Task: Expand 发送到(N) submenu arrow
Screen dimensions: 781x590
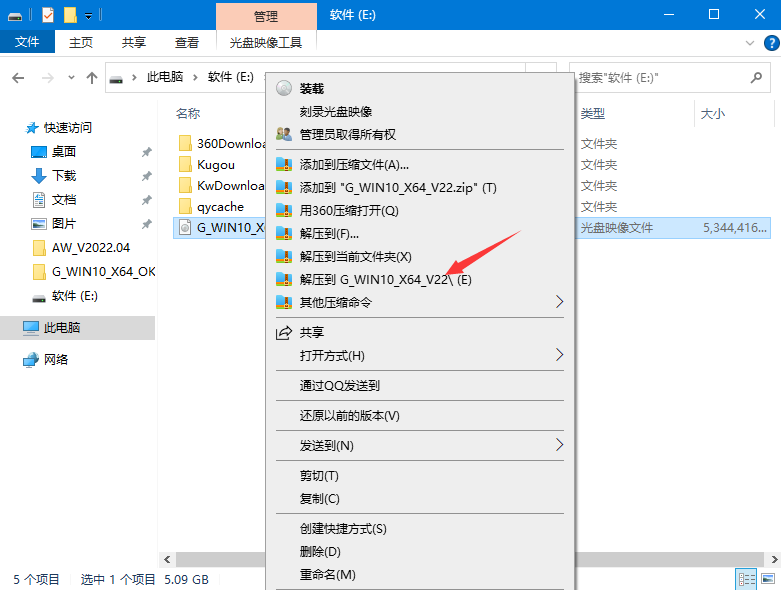Action: 559,445
